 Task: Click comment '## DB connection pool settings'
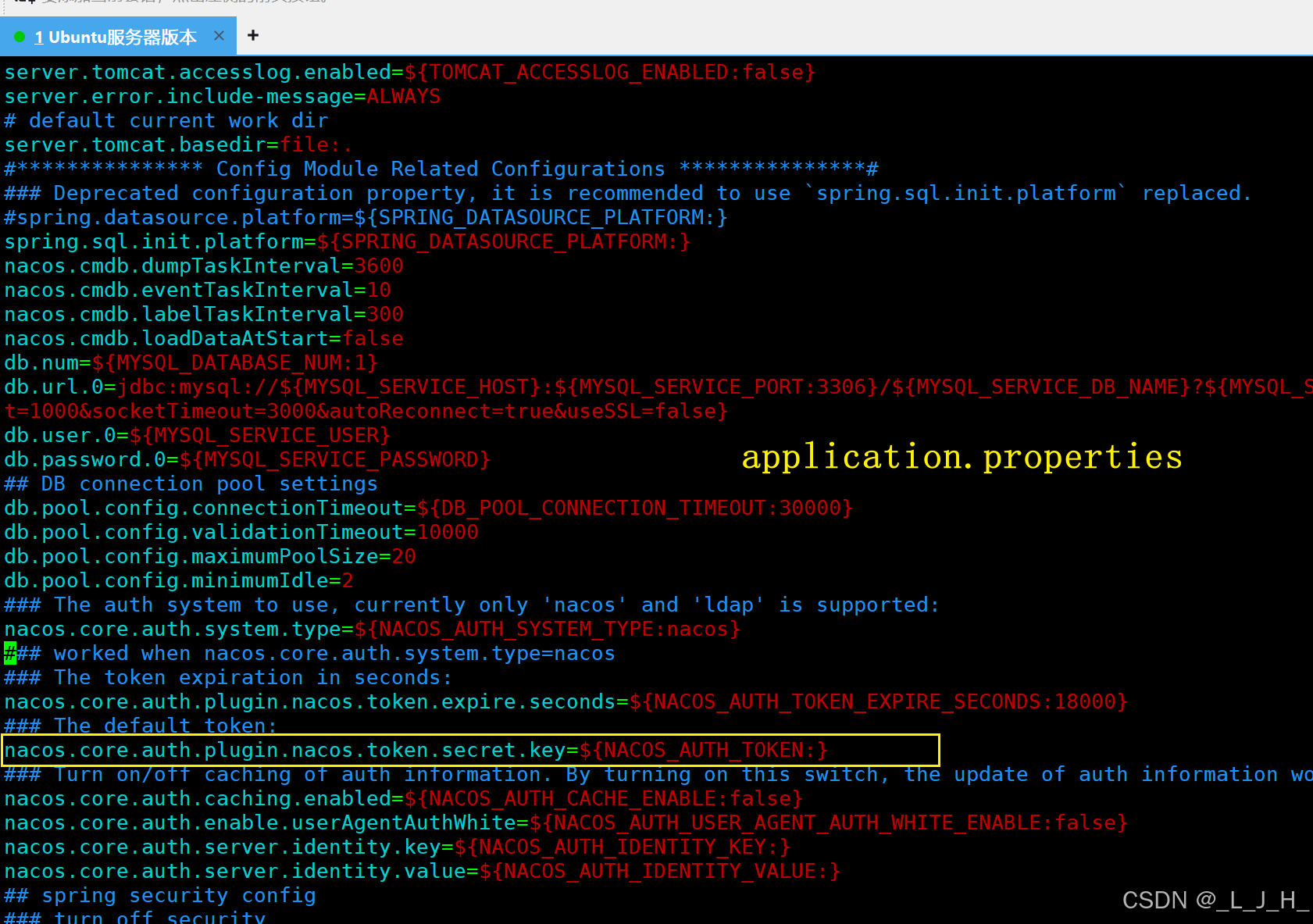coord(191,483)
